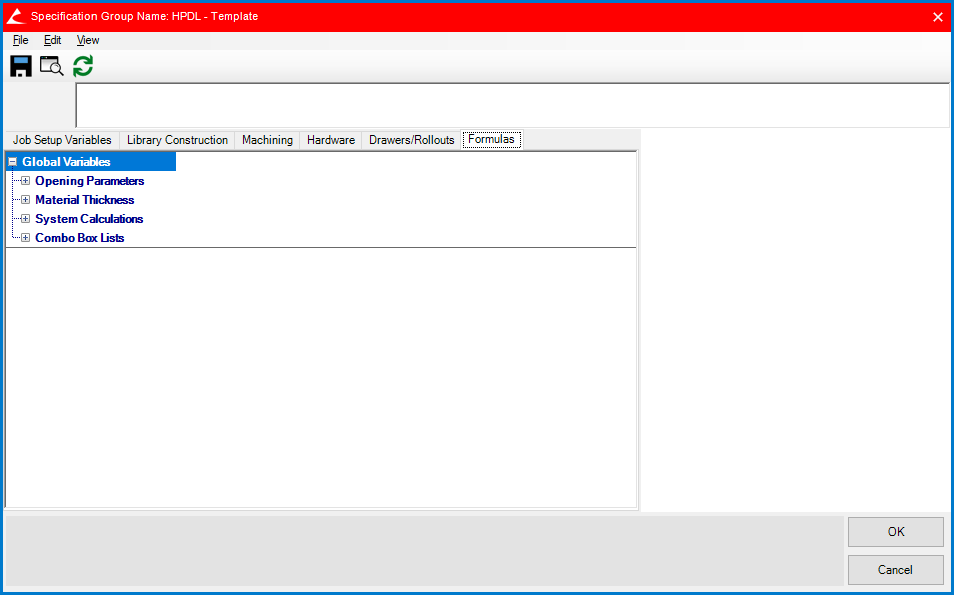Expand the System Calculations tree node
Viewport: 954px width, 595px height.
(24, 219)
